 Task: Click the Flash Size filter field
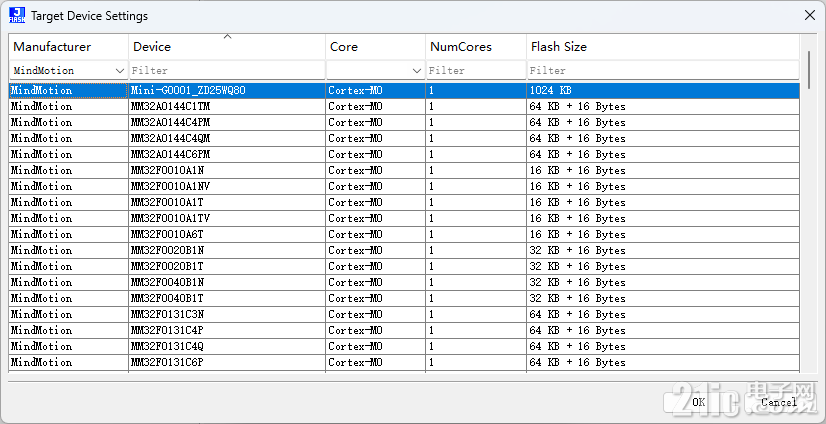tap(663, 71)
